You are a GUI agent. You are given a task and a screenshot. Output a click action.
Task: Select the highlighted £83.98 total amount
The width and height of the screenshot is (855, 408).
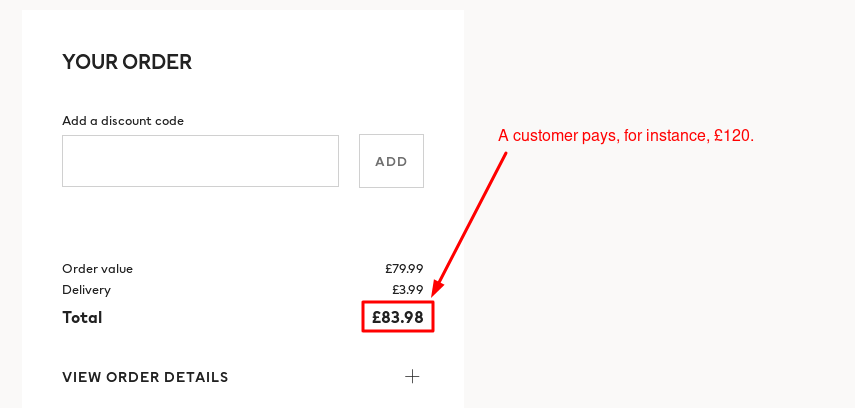(398, 317)
